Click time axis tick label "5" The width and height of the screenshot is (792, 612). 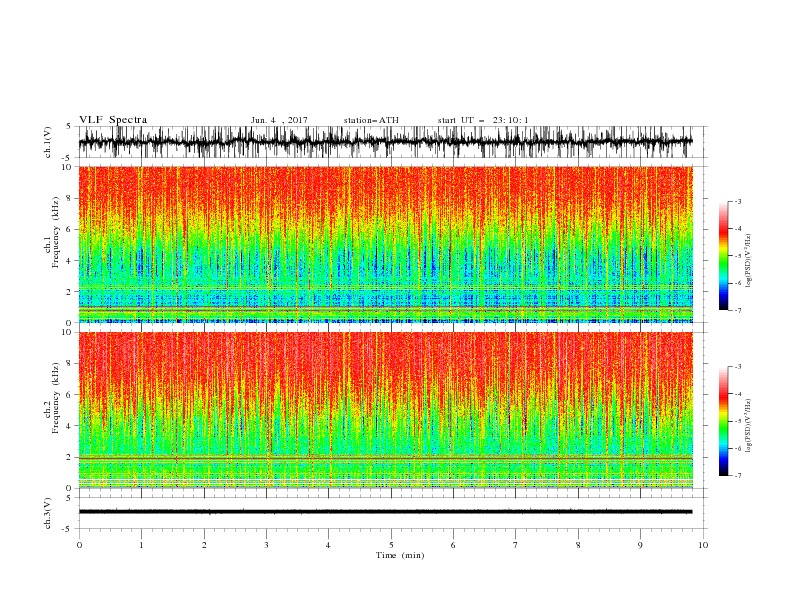(x=391, y=545)
